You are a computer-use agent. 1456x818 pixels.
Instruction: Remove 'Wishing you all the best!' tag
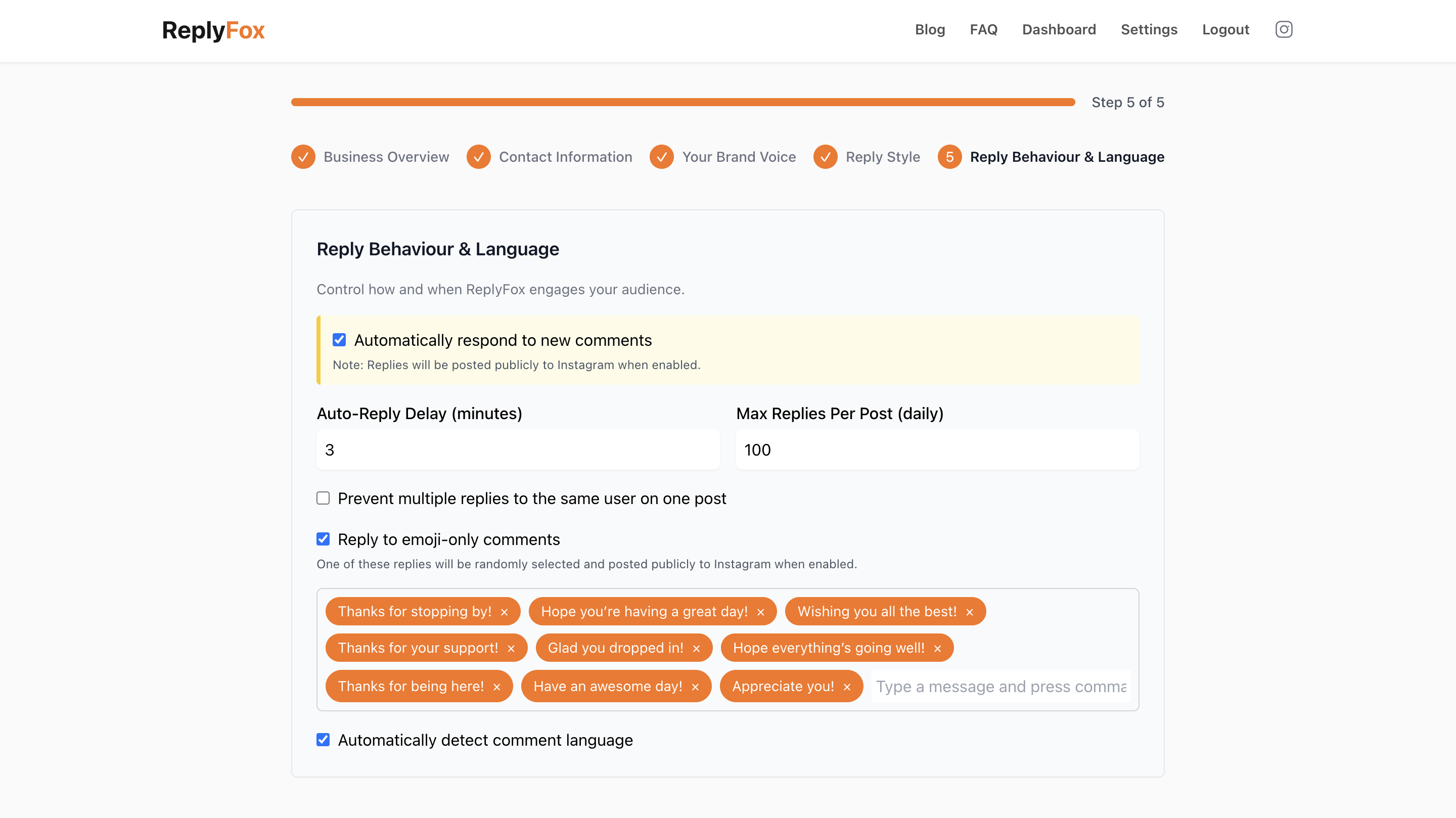coord(969,612)
